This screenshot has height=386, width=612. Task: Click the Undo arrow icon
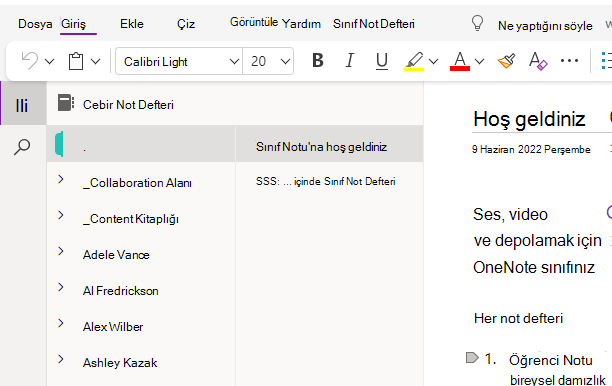[x=30, y=61]
